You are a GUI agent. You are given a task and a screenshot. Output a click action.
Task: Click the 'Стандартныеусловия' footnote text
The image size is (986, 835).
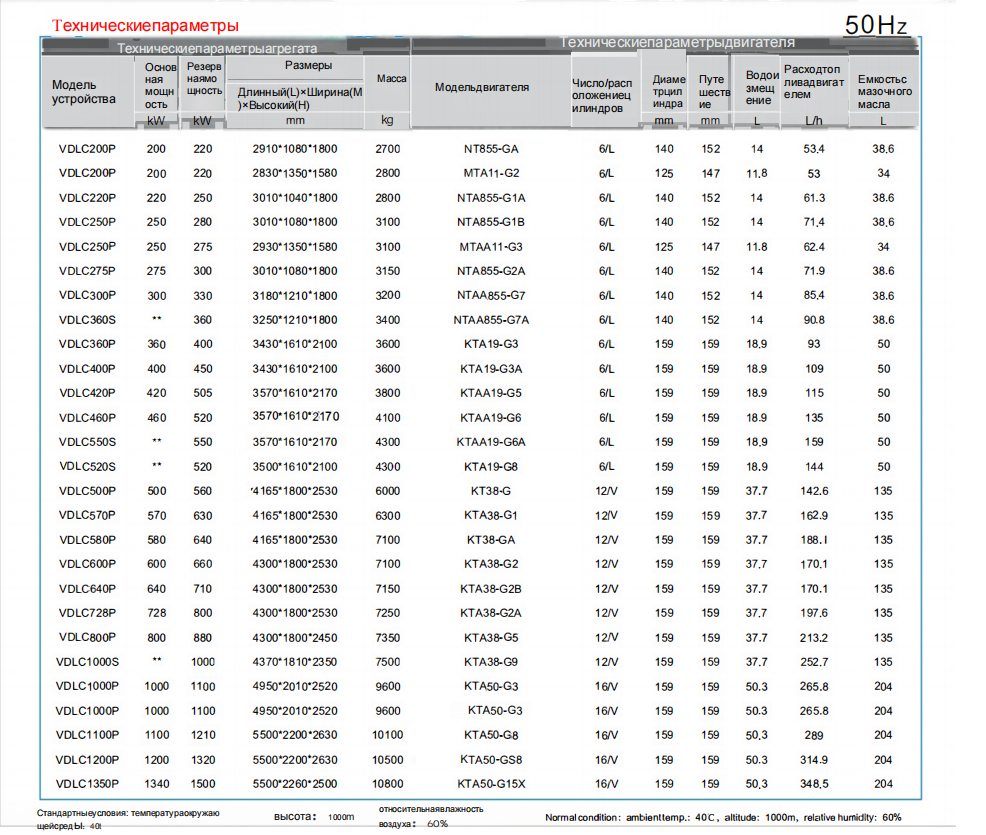[x=128, y=819]
